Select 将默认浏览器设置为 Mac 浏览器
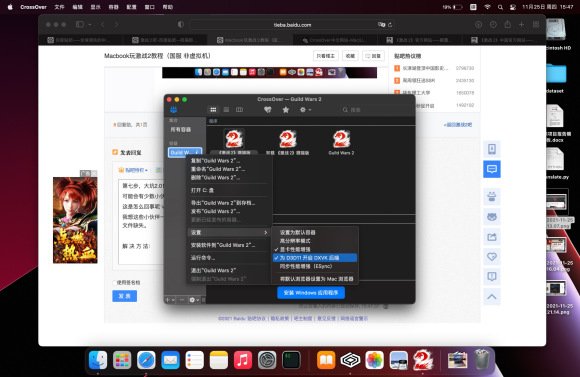 (315, 279)
